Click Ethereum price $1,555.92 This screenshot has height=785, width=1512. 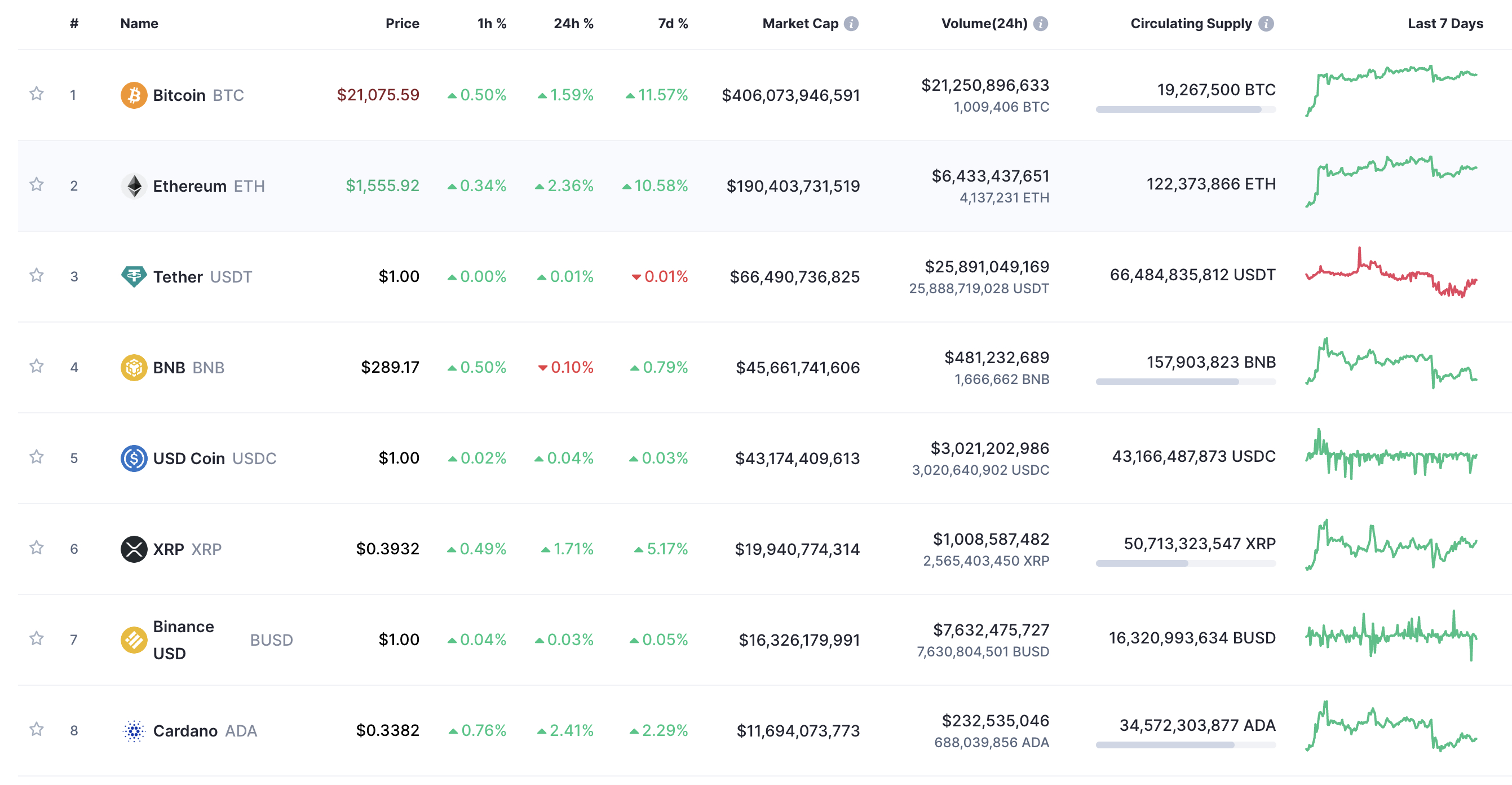pyautogui.click(x=382, y=186)
